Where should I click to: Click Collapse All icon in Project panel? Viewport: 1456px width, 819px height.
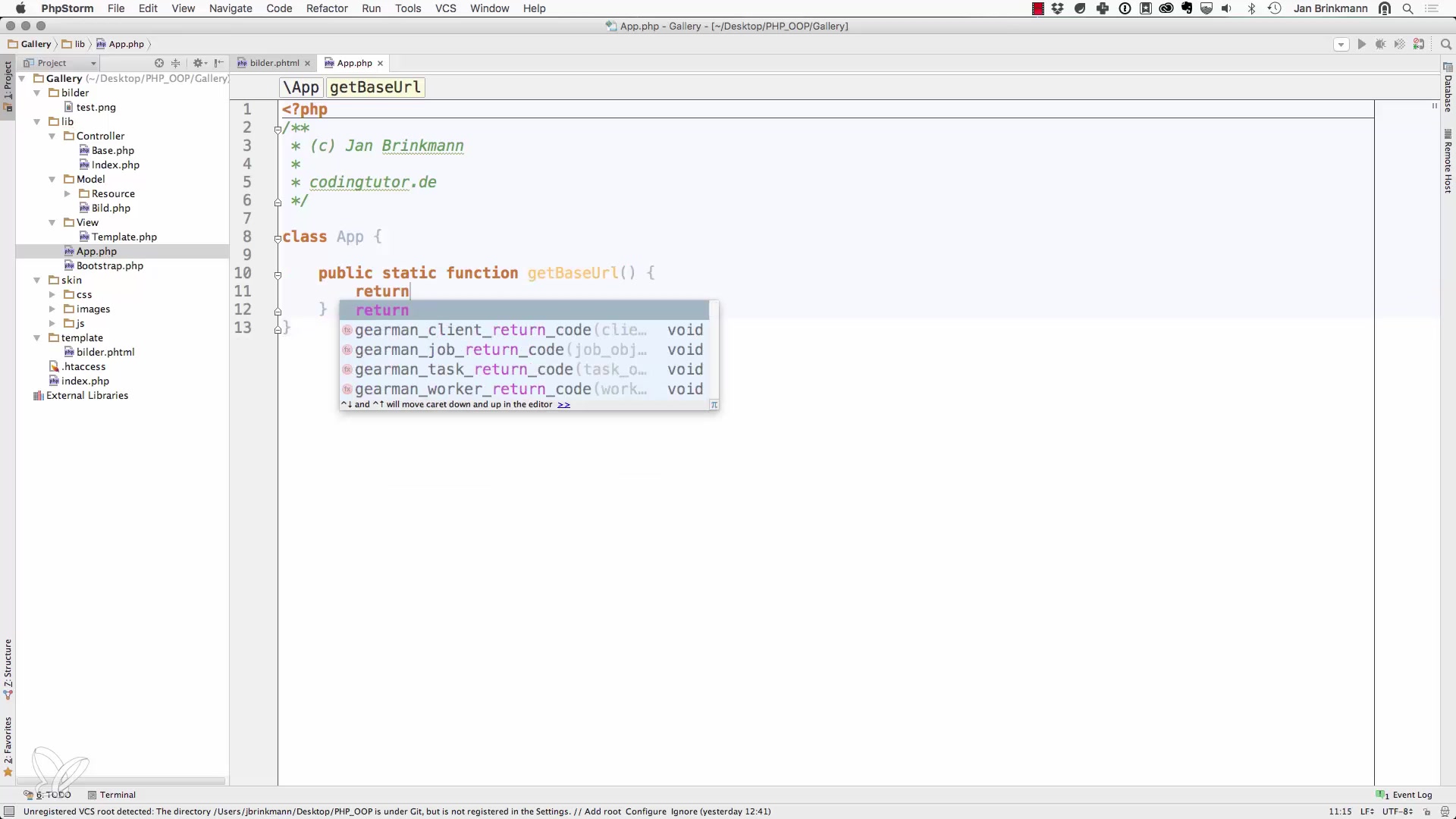click(x=176, y=63)
